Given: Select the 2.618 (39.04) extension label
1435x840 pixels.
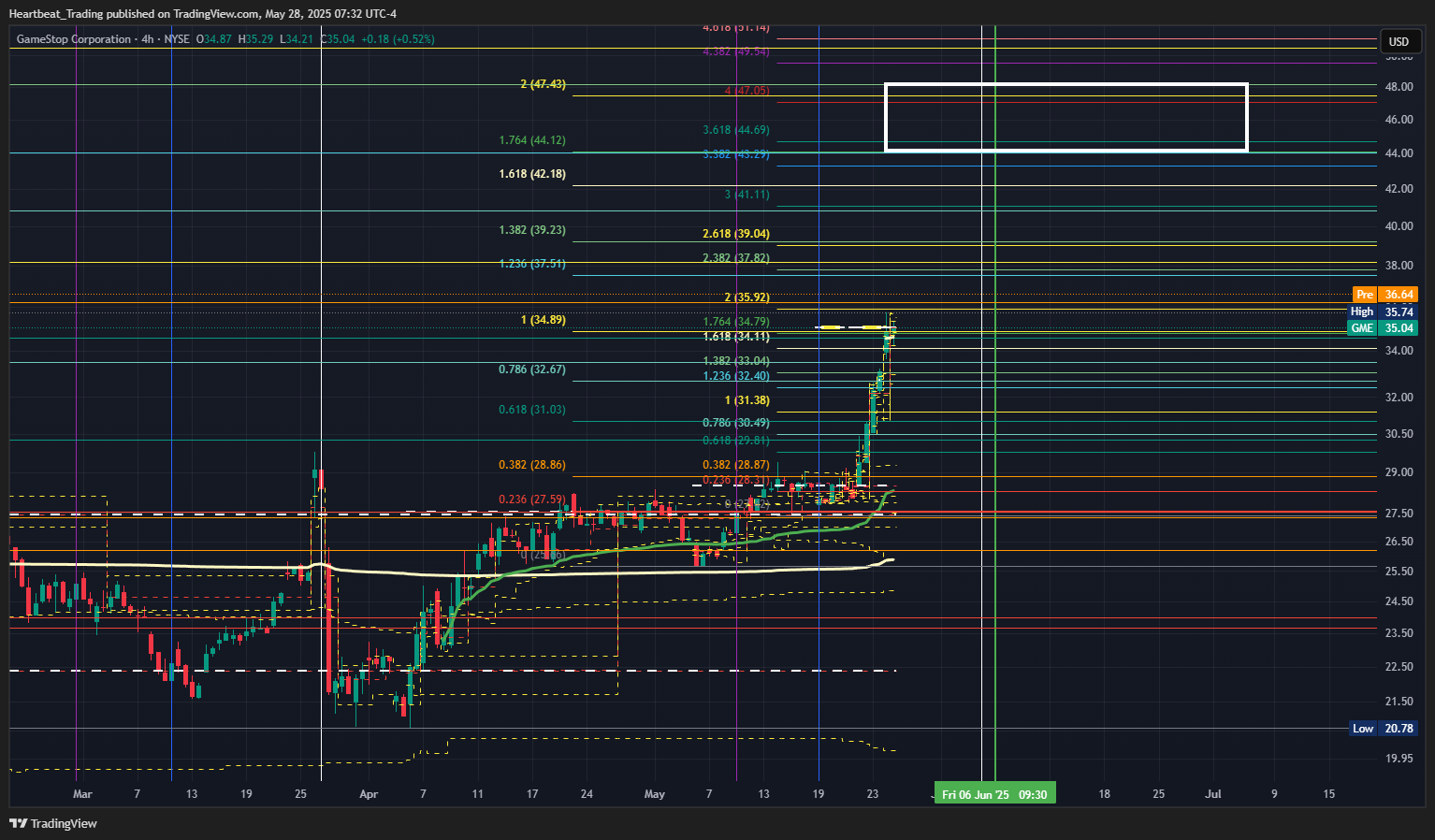Looking at the screenshot, I should [x=736, y=234].
